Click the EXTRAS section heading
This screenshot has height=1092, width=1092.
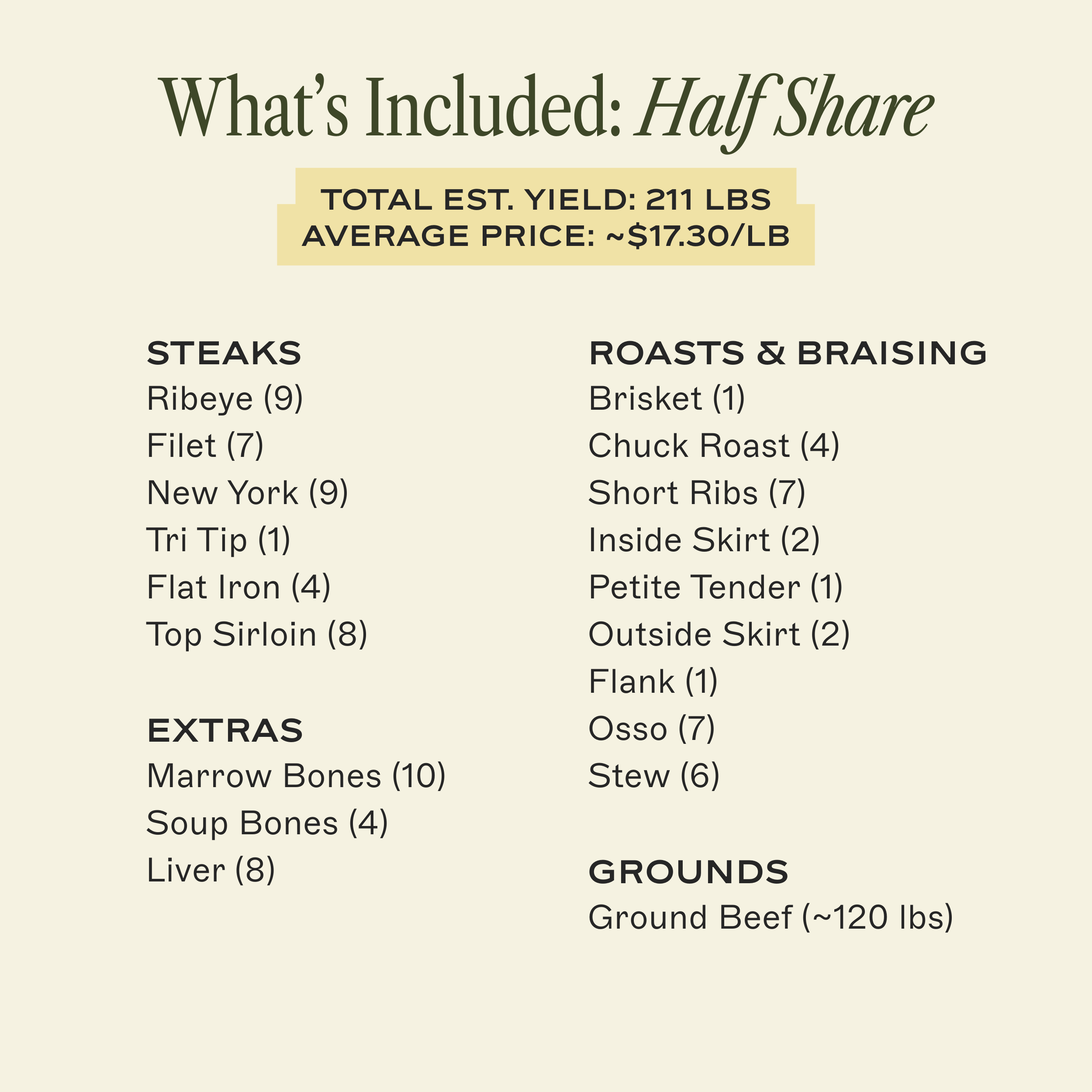pos(225,730)
